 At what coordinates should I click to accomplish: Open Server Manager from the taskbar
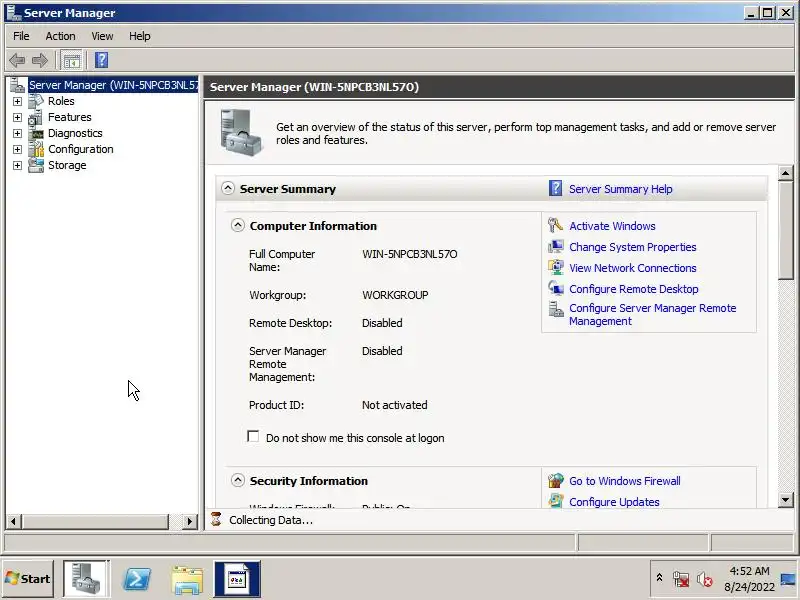coord(86,579)
